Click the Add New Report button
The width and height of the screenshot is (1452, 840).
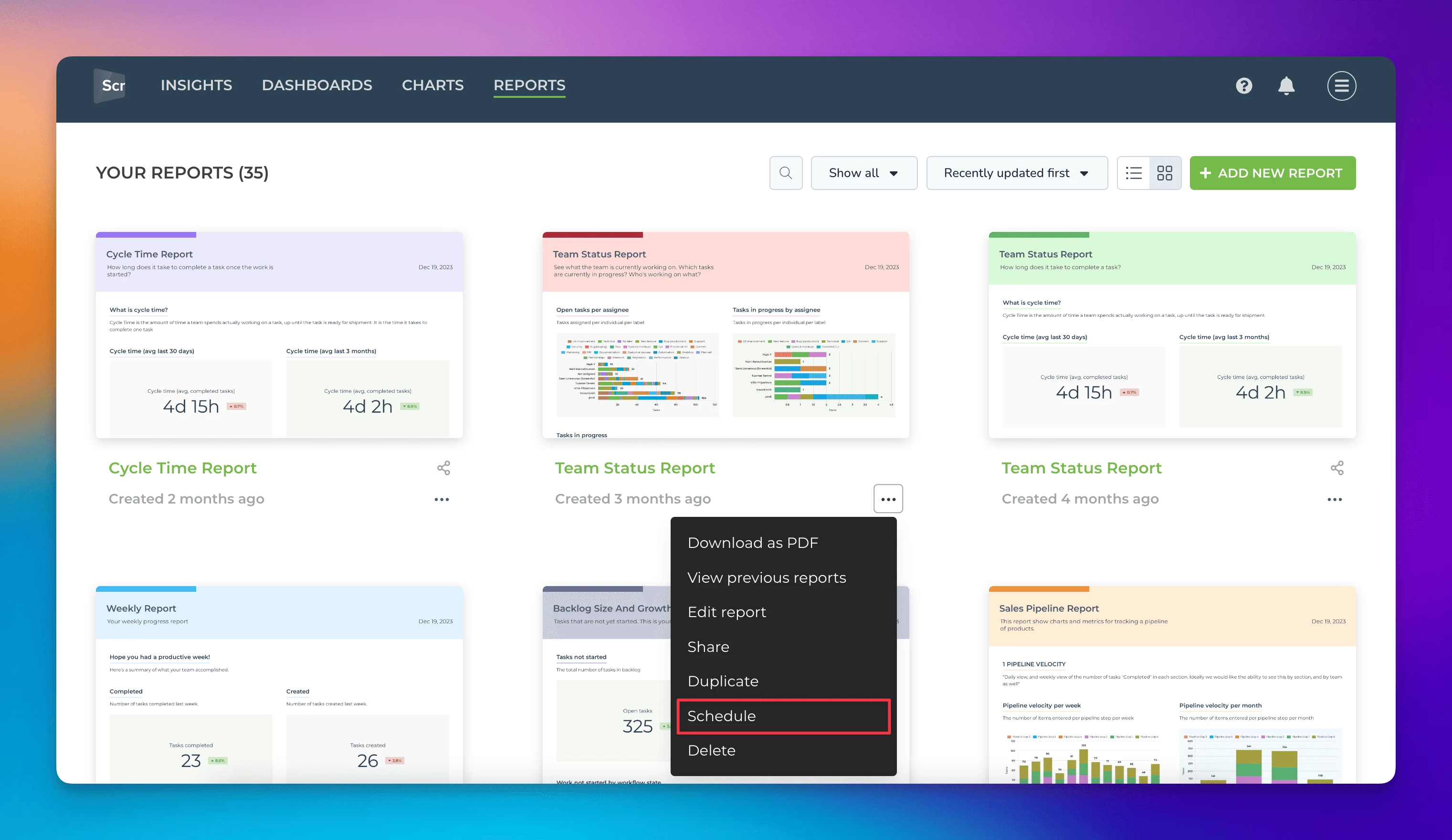pyautogui.click(x=1272, y=173)
